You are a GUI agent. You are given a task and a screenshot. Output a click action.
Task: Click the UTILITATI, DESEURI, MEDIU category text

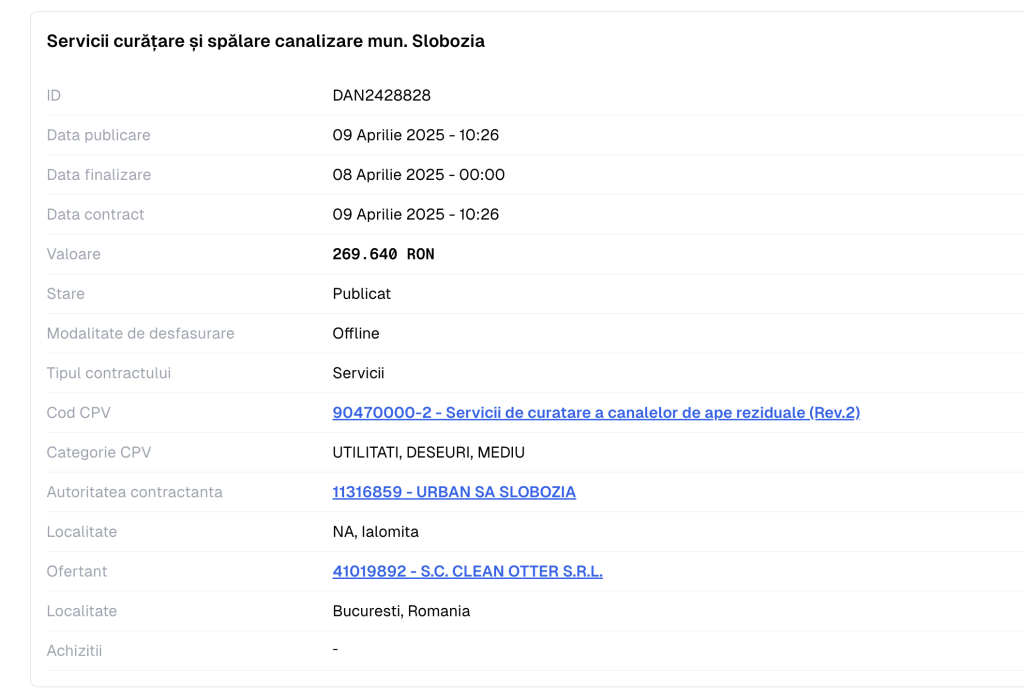click(428, 452)
